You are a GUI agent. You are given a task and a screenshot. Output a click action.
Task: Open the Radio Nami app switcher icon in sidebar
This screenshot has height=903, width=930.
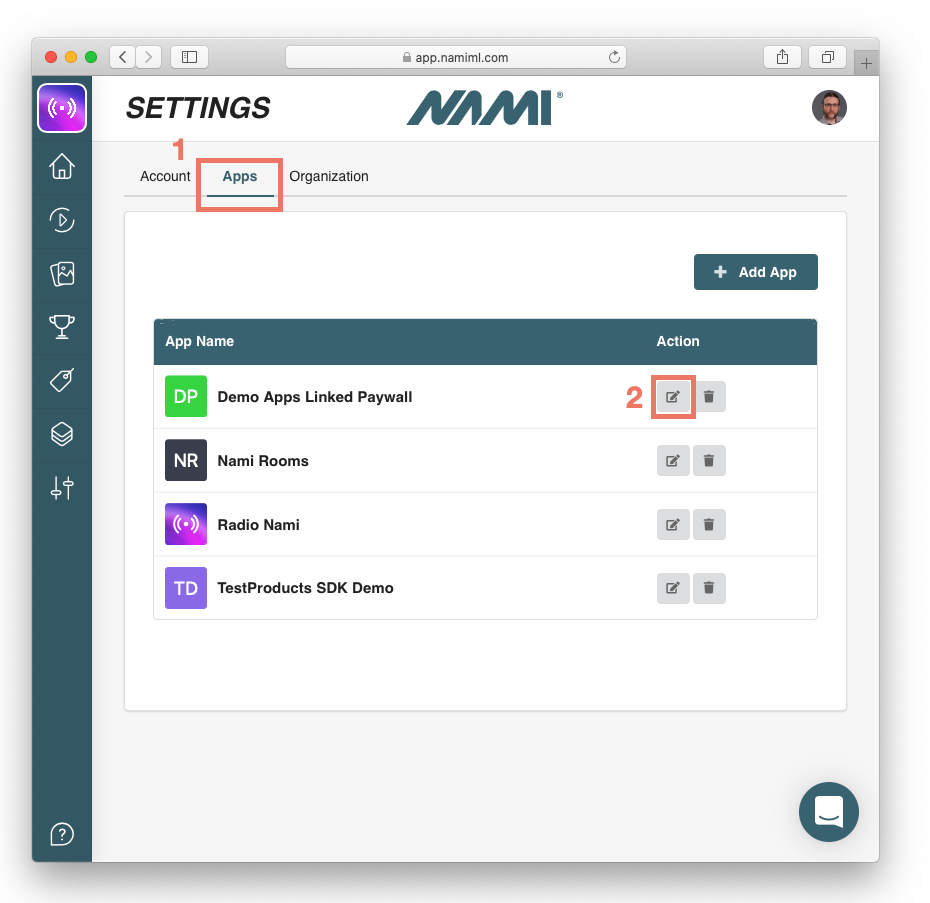(x=62, y=108)
